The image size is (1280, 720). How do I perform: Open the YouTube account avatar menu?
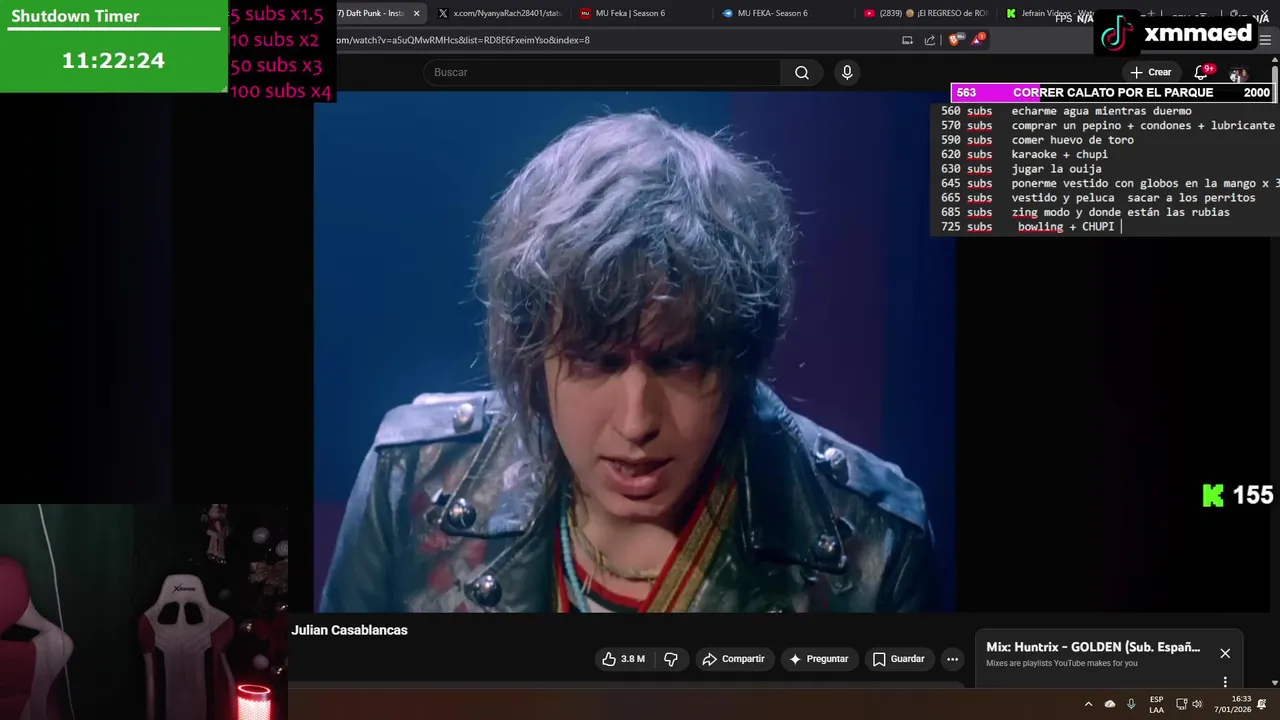(x=1238, y=73)
